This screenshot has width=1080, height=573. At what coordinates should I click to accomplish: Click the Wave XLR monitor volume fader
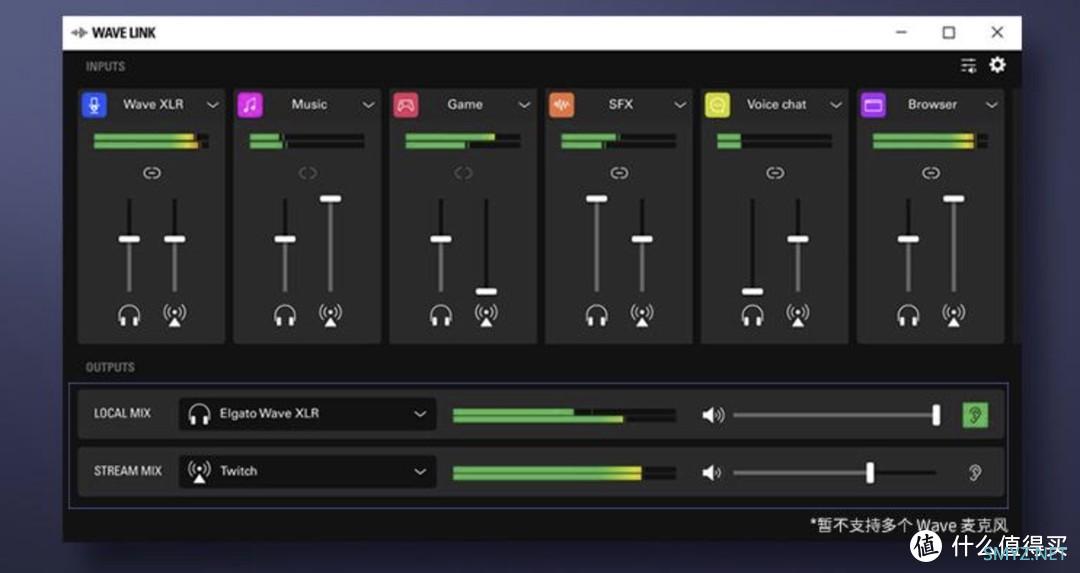(x=129, y=246)
